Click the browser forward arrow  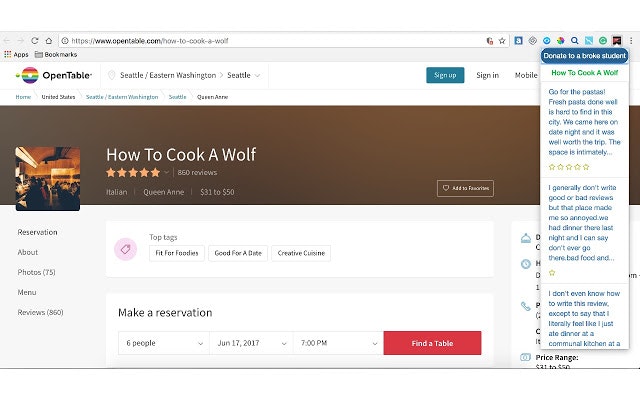point(21,41)
